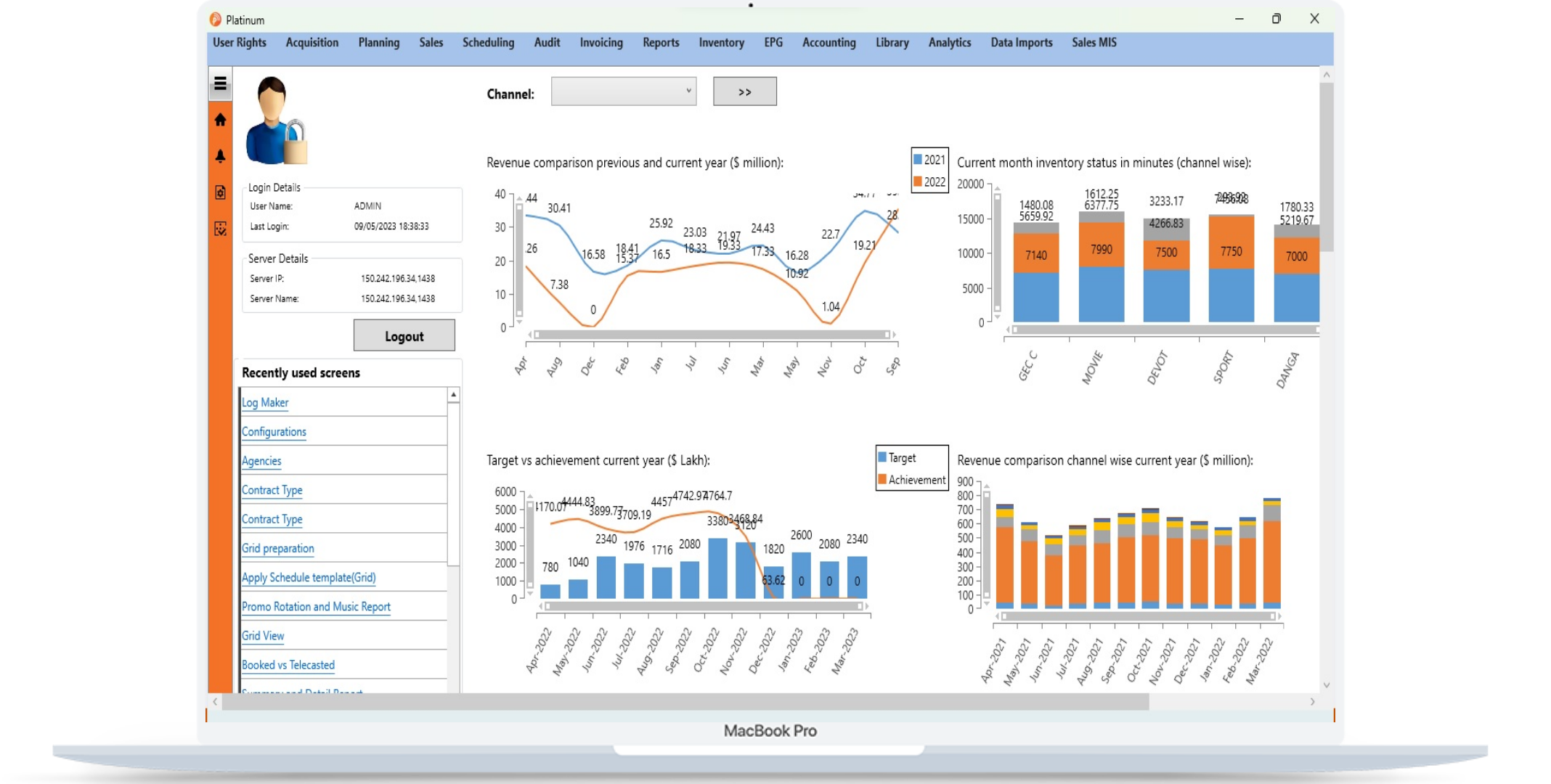Toggle the Achievement entry in the legend
1551x784 pixels.
click(x=912, y=479)
